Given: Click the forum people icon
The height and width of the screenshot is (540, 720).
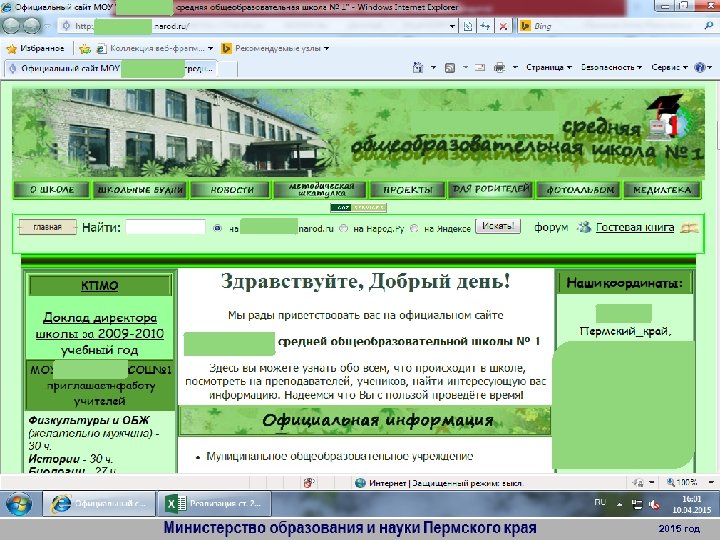Looking at the screenshot, I should coord(584,227).
